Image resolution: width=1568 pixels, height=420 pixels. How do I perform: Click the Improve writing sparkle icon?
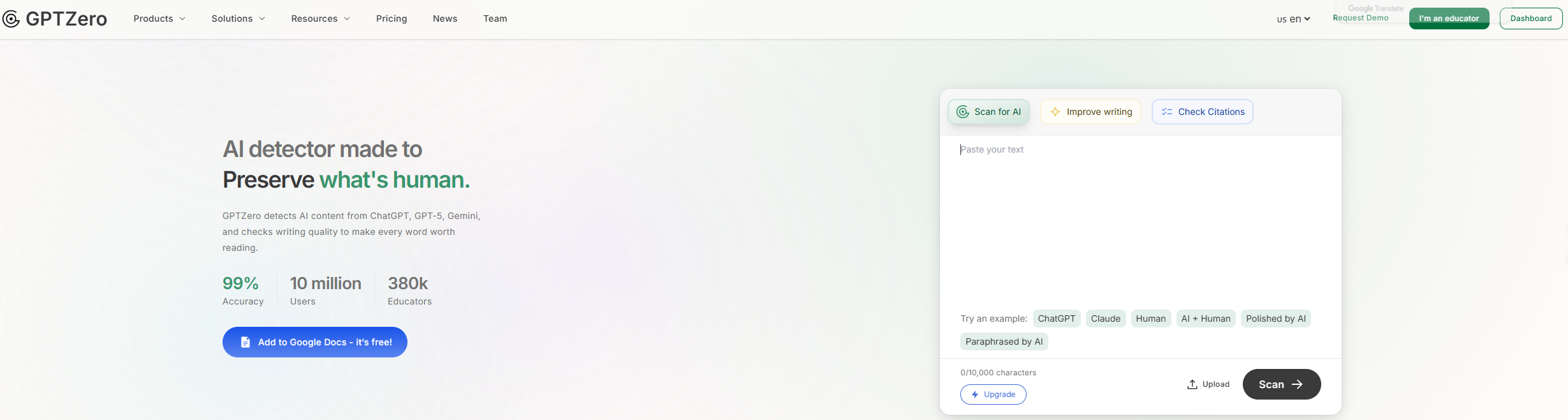coord(1055,112)
